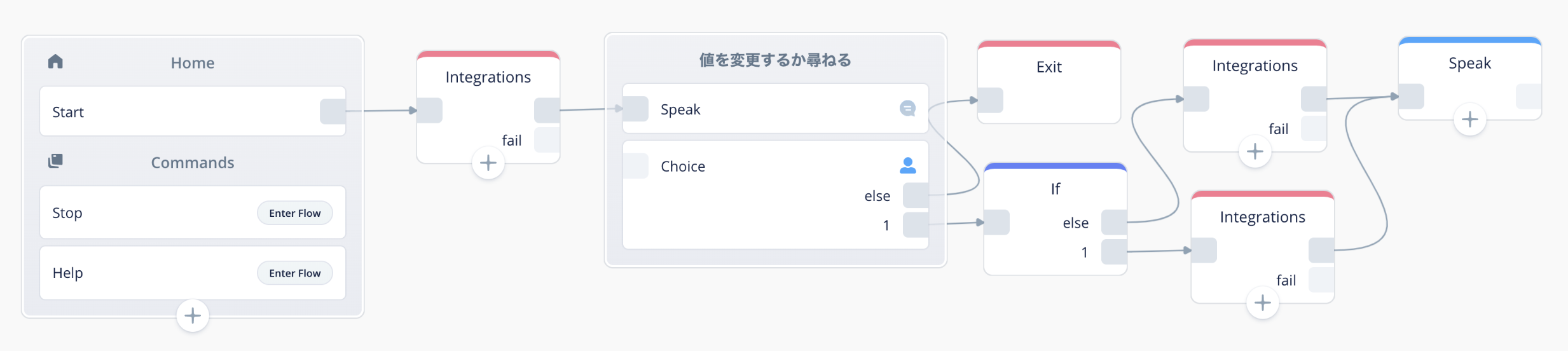Add a step below the Home block
The image size is (1568, 351).
[193, 316]
